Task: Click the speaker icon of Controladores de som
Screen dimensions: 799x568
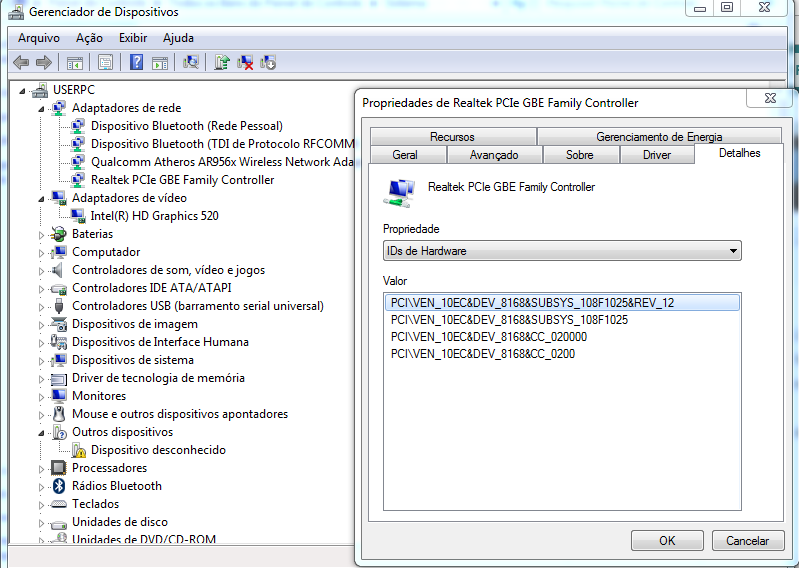Action: (x=58, y=270)
